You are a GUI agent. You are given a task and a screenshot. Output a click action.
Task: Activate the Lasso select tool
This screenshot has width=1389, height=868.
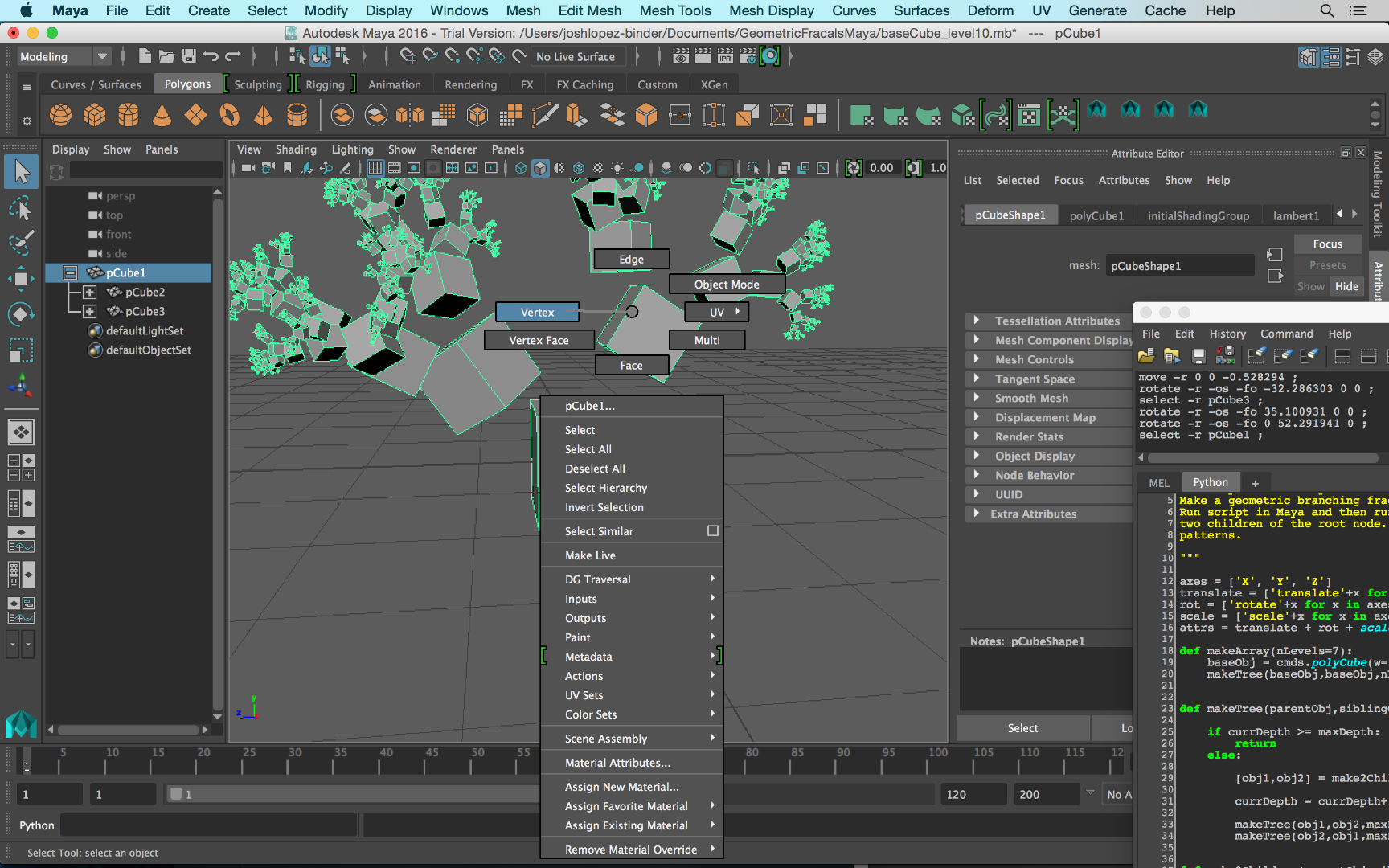click(21, 208)
